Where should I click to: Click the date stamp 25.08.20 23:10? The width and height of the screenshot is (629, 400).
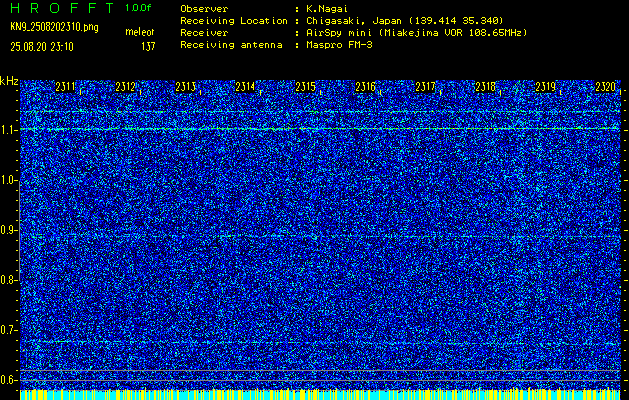pyautogui.click(x=42, y=47)
